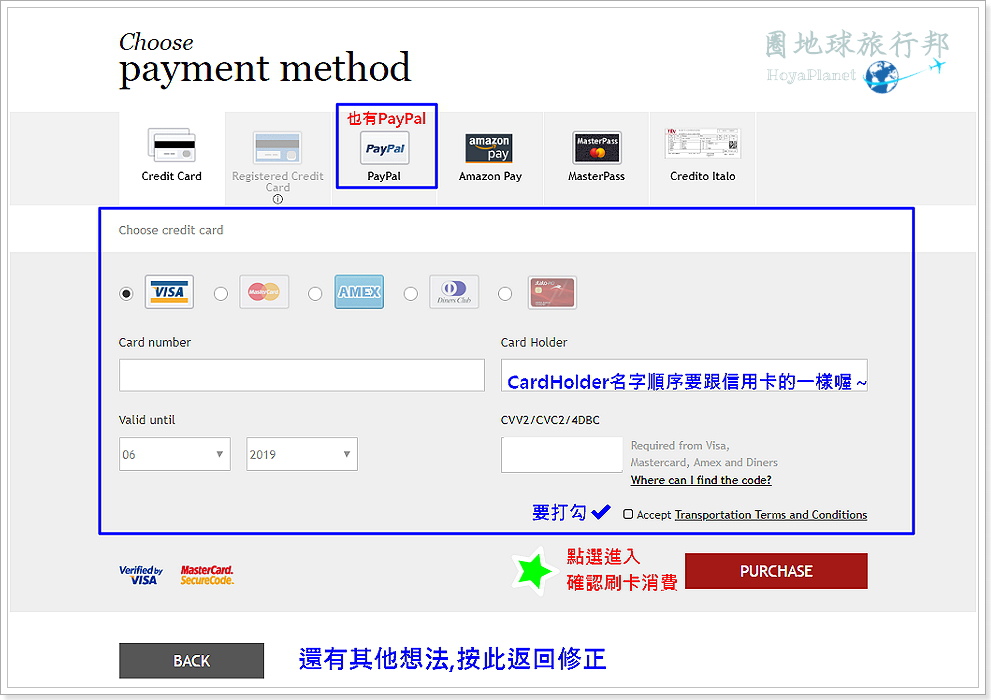Click the MasterCard SecureCode badge
The height and width of the screenshot is (700, 991).
207,575
